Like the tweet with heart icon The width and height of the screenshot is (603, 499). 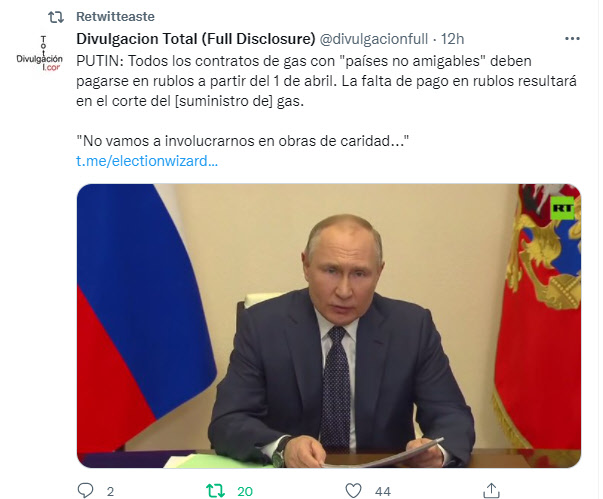353,491
